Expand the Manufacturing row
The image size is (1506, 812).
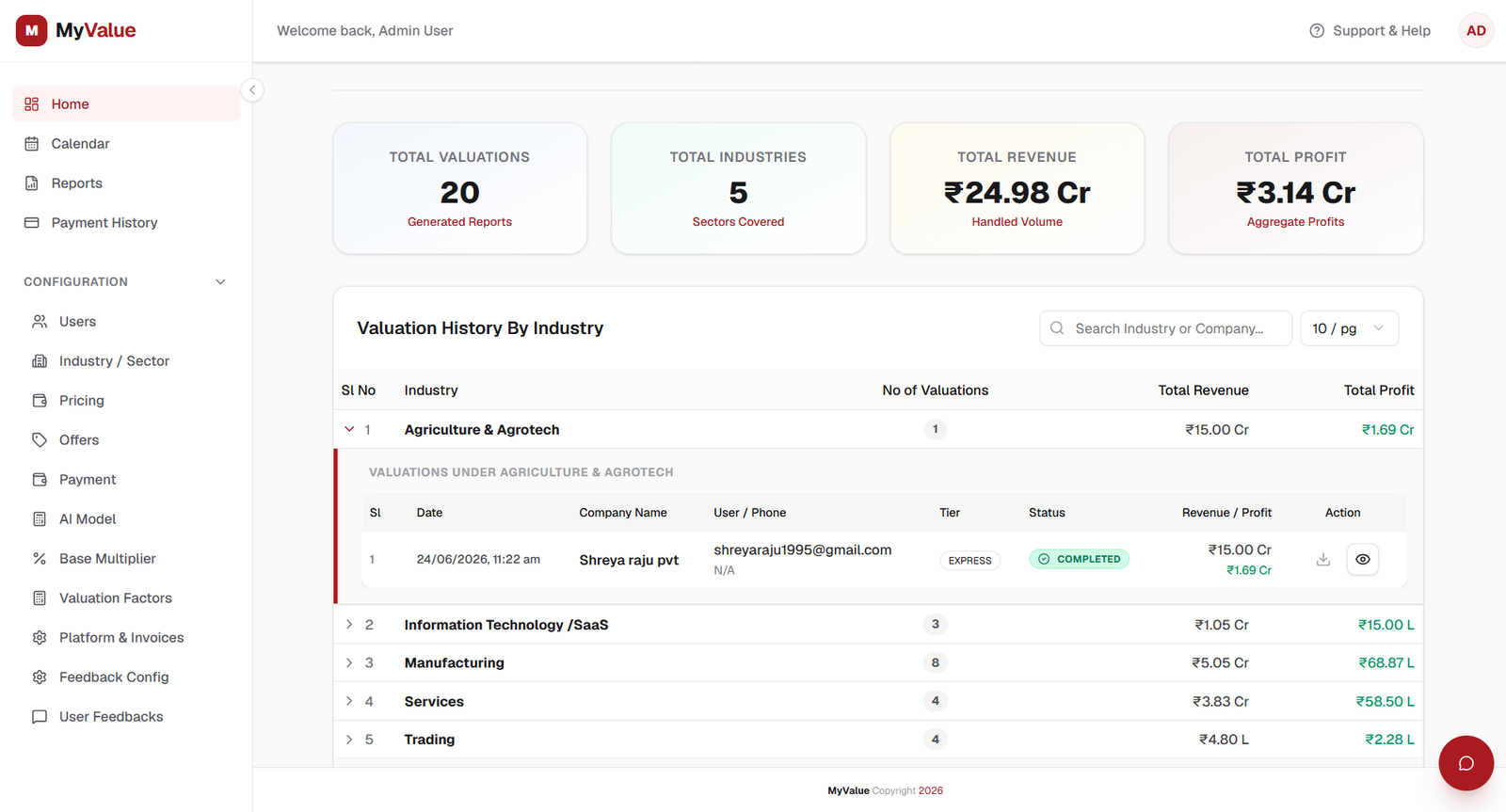349,662
